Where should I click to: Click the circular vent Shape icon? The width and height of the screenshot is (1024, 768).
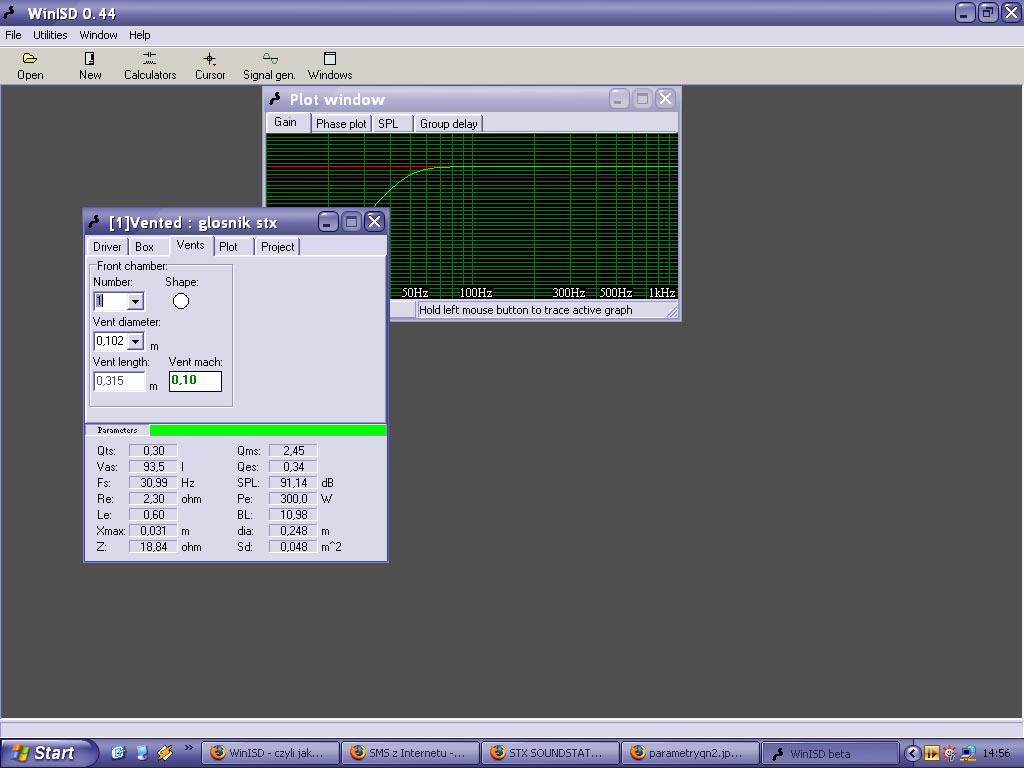[181, 301]
